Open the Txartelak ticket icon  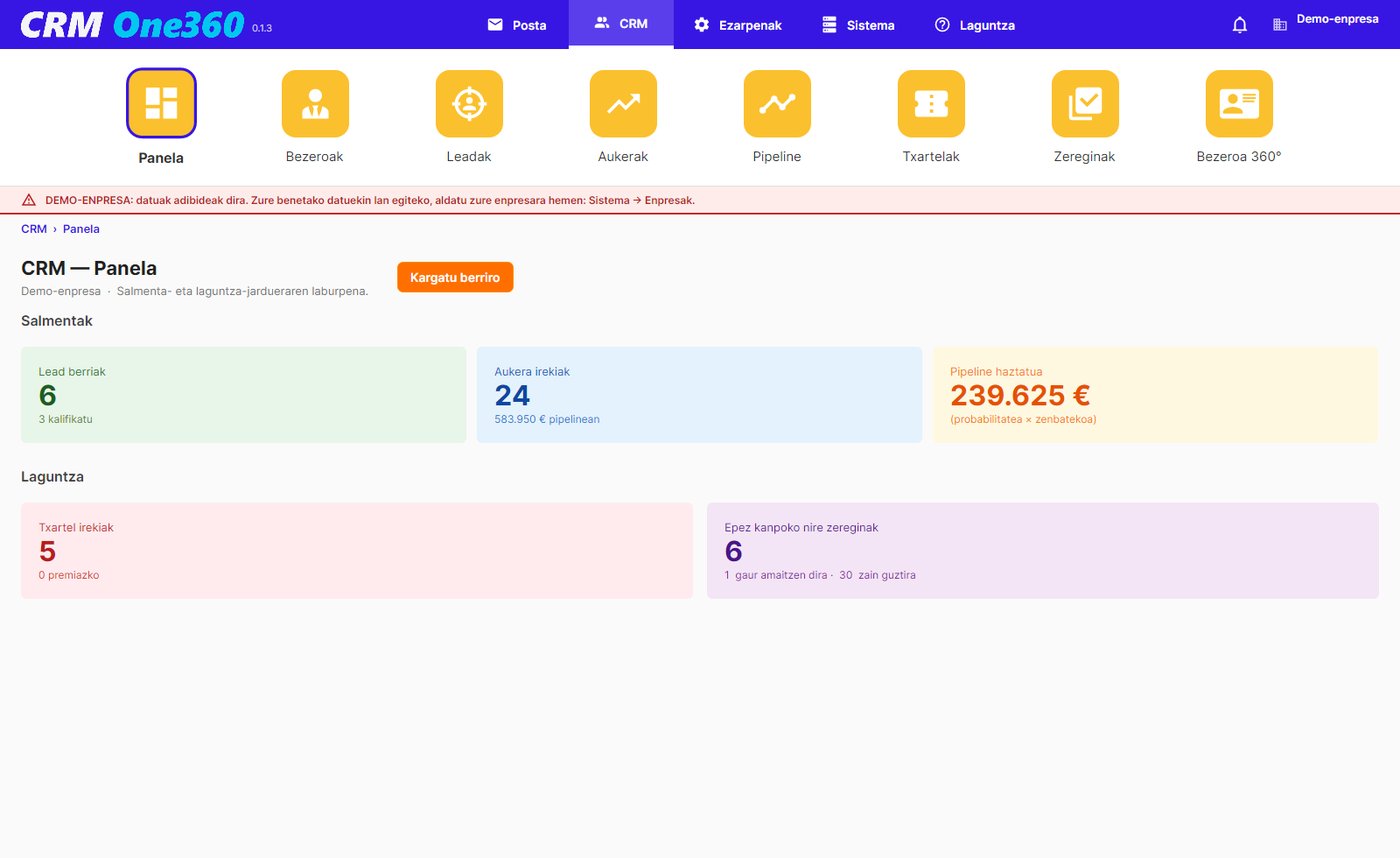tap(931, 103)
